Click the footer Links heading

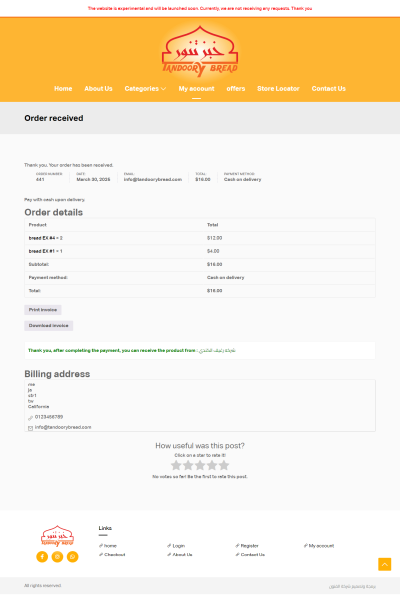pyautogui.click(x=105, y=528)
